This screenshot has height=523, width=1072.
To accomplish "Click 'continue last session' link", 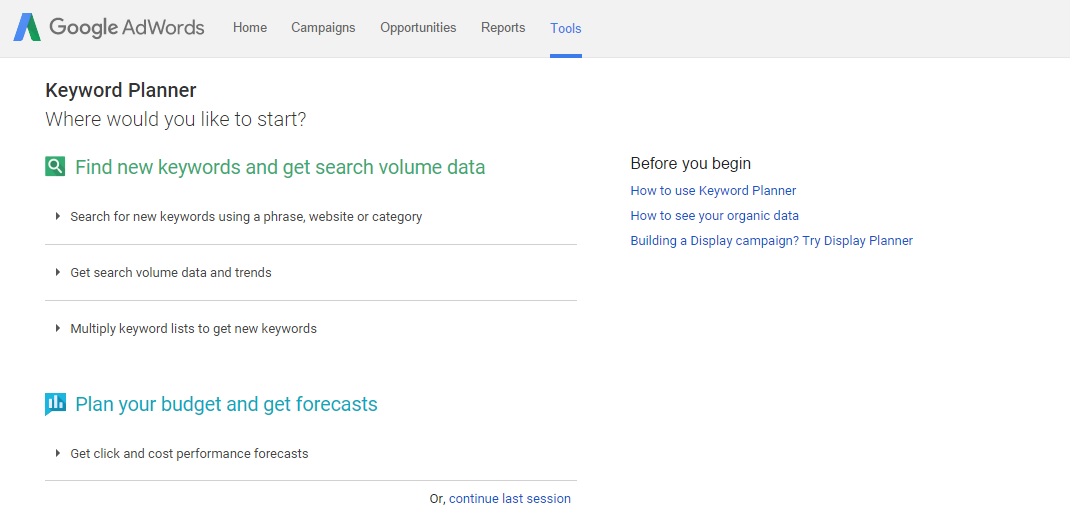I will [510, 498].
